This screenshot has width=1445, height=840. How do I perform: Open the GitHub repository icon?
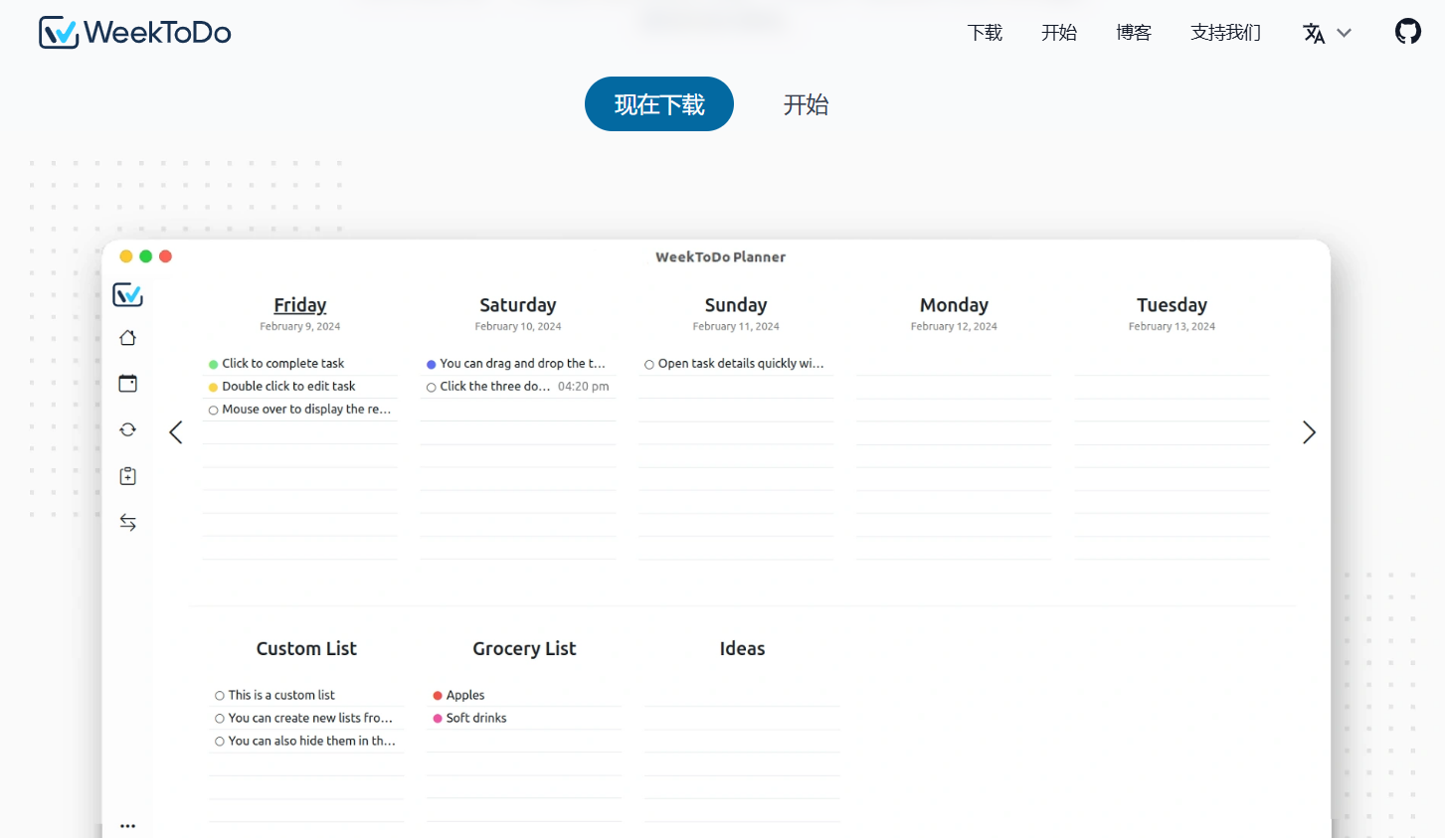point(1407,32)
